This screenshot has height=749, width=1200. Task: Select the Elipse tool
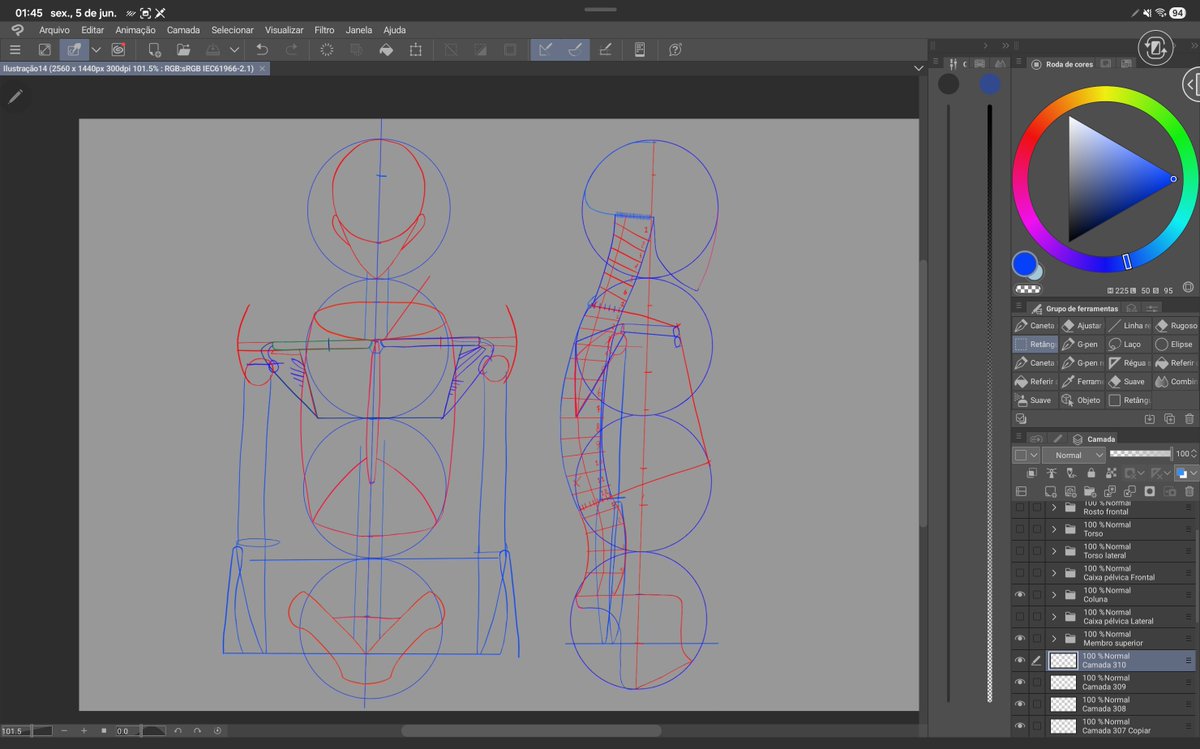(1174, 344)
